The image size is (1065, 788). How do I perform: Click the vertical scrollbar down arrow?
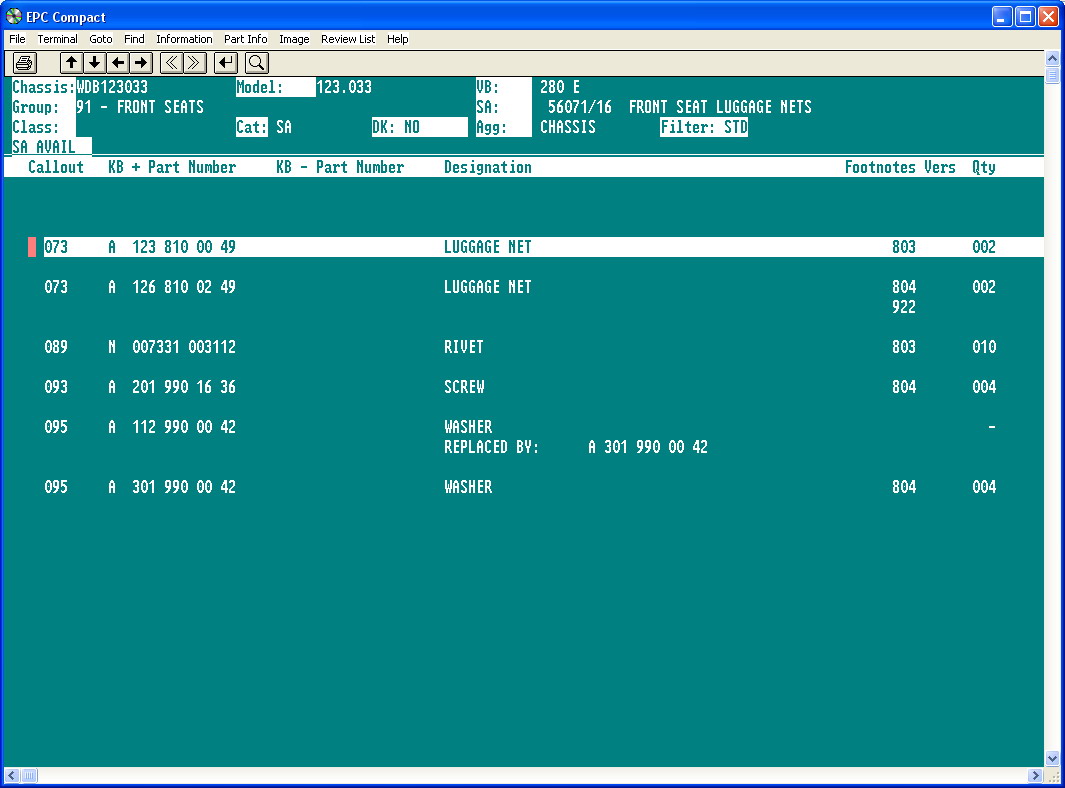(1052, 759)
